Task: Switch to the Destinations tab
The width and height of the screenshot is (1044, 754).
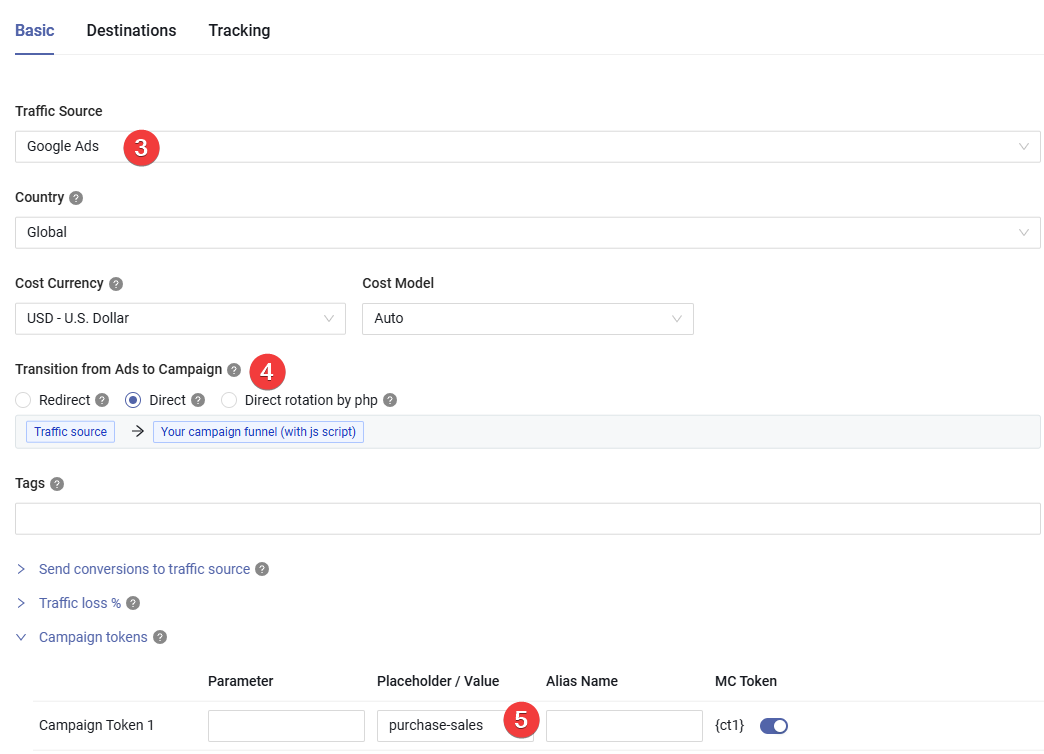Action: [131, 31]
